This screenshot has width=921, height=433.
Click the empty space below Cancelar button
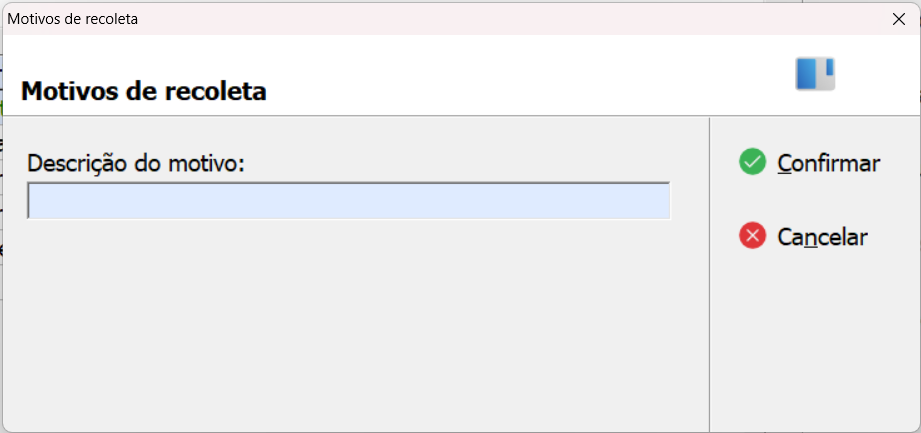[814, 341]
